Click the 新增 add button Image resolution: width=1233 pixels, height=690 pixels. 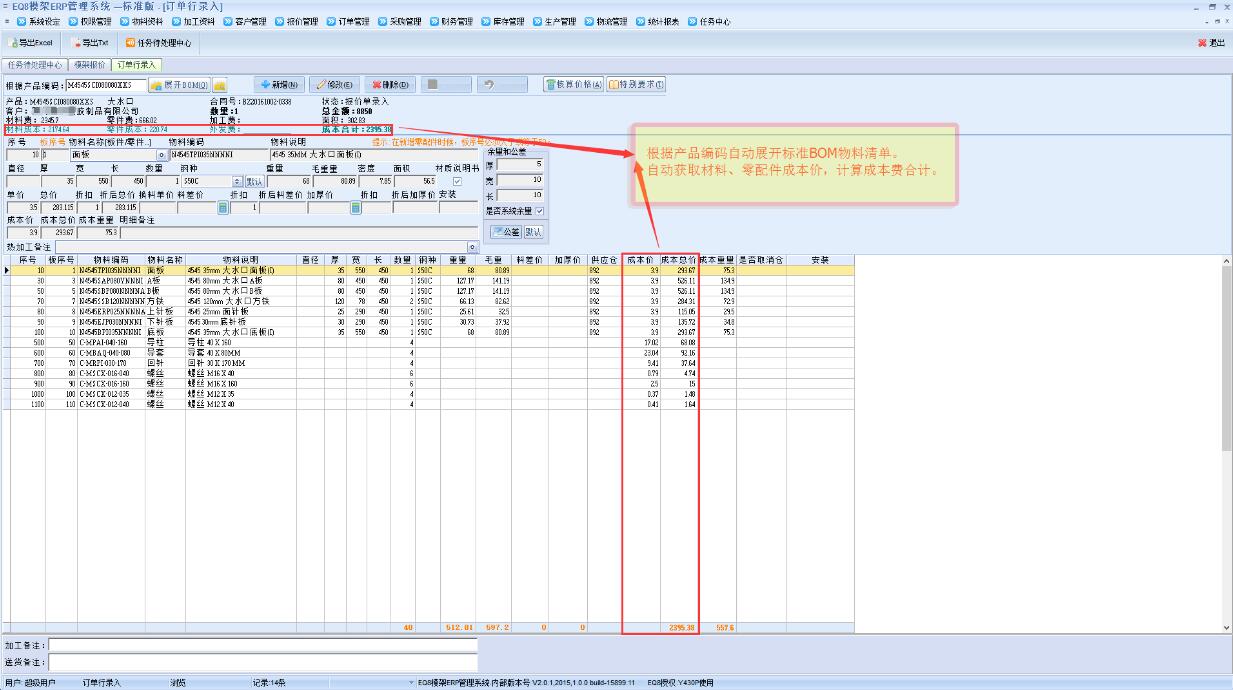tap(279, 85)
